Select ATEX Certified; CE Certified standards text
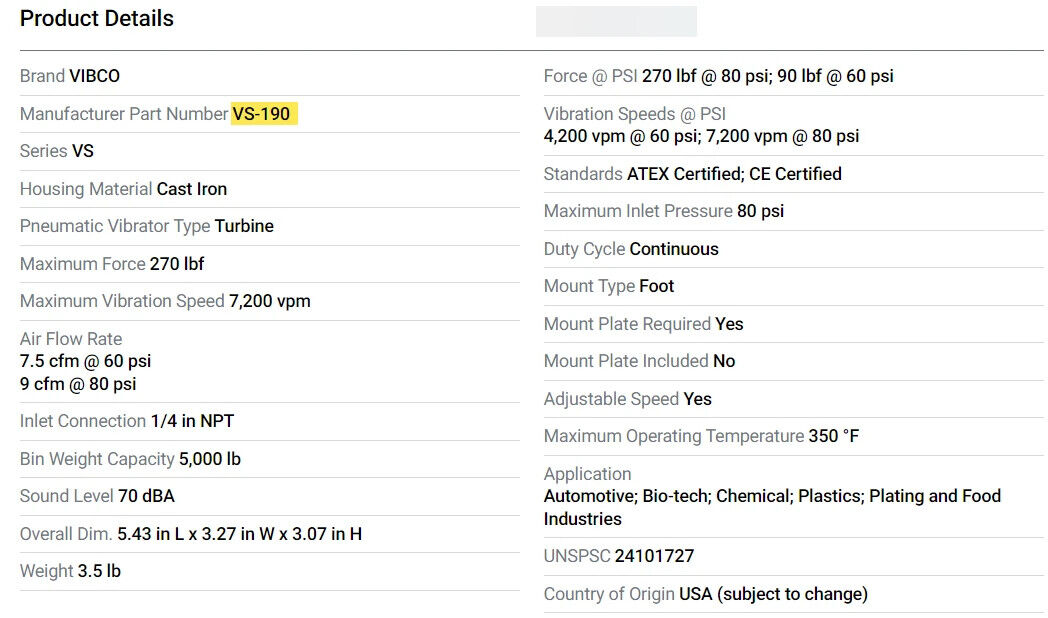Image resolution: width=1048 pixels, height=618 pixels. click(734, 174)
